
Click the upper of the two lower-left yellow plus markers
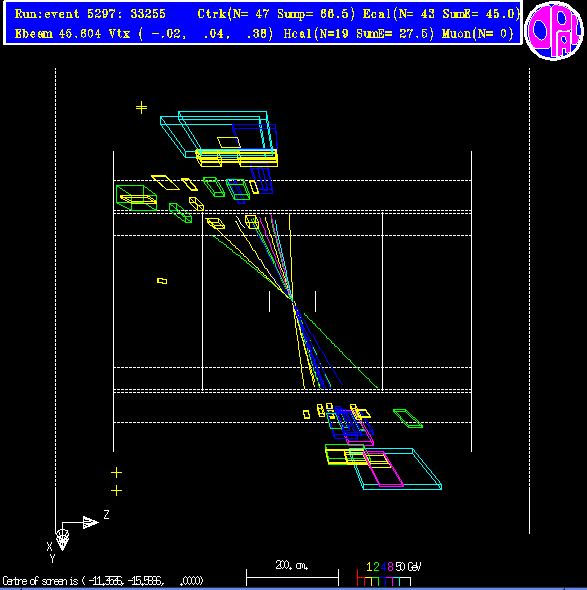pyautogui.click(x=117, y=472)
